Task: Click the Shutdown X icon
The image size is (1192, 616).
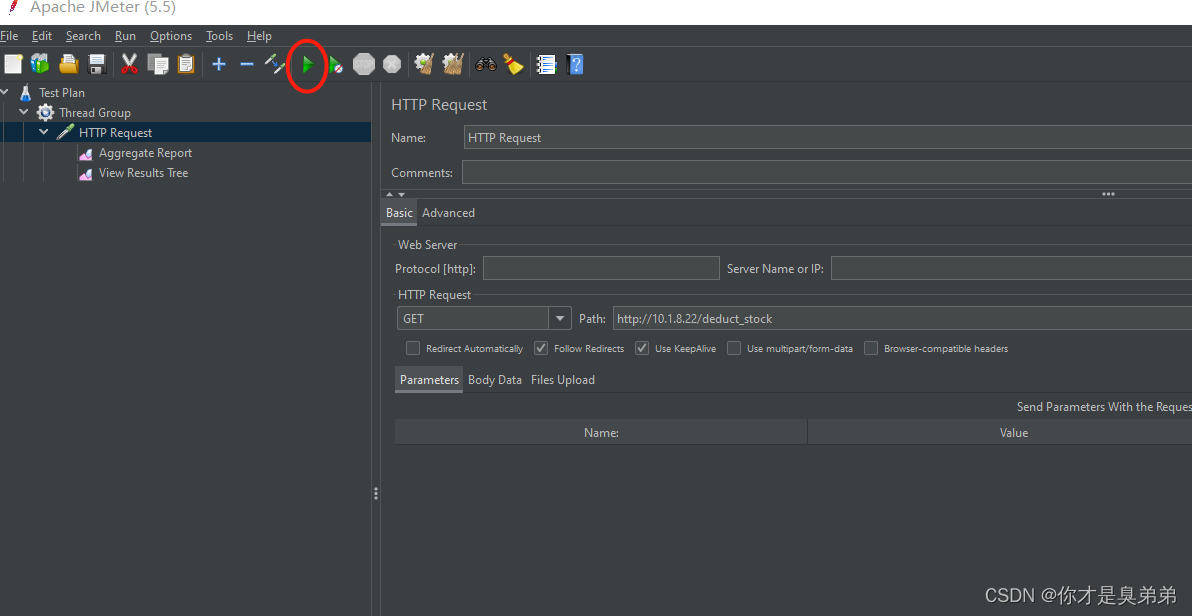Action: (392, 65)
